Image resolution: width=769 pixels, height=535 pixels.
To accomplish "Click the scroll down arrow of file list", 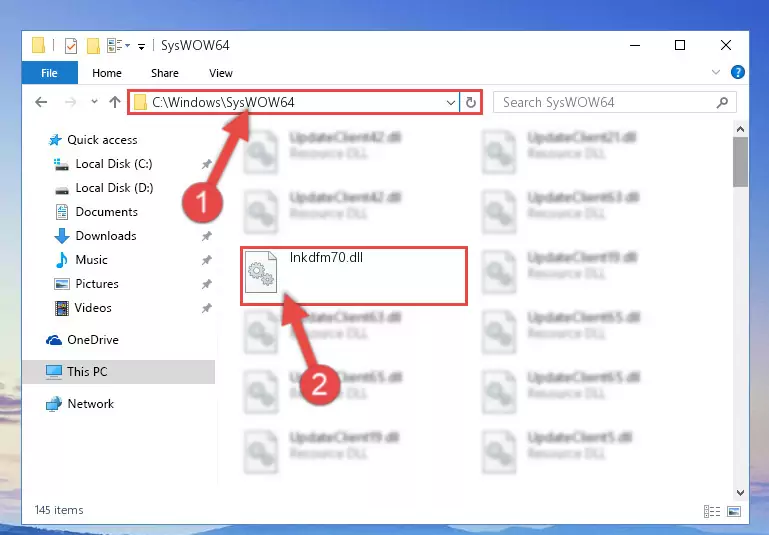I will click(740, 492).
